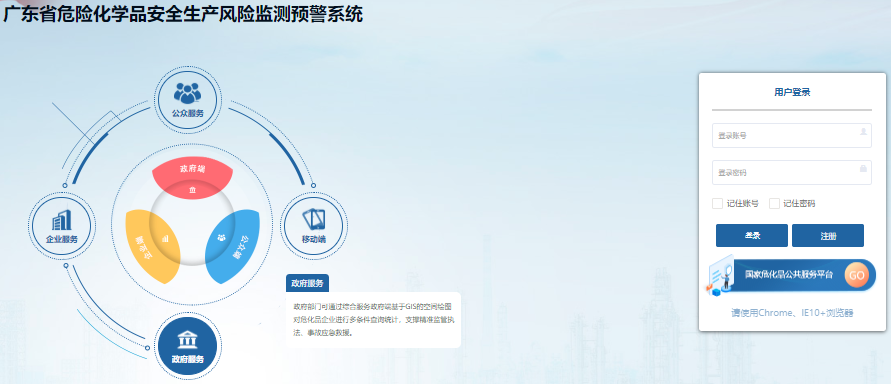
Task: Focus the 登录密码 input field
Action: 792,173
